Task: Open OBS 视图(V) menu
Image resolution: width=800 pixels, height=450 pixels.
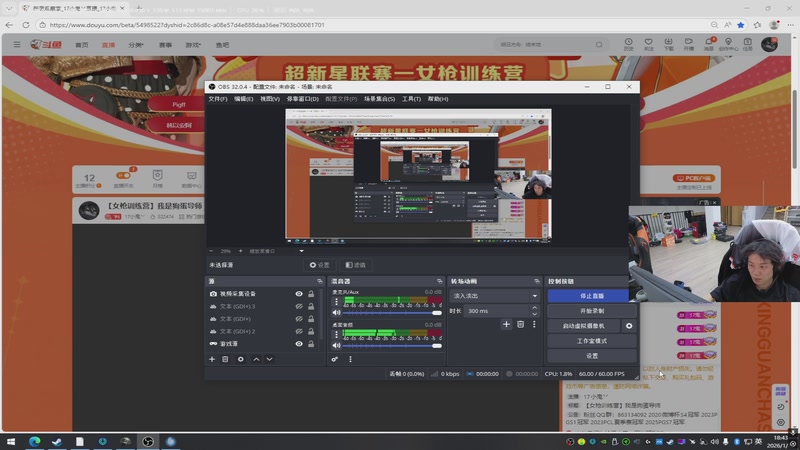Action: coord(270,99)
